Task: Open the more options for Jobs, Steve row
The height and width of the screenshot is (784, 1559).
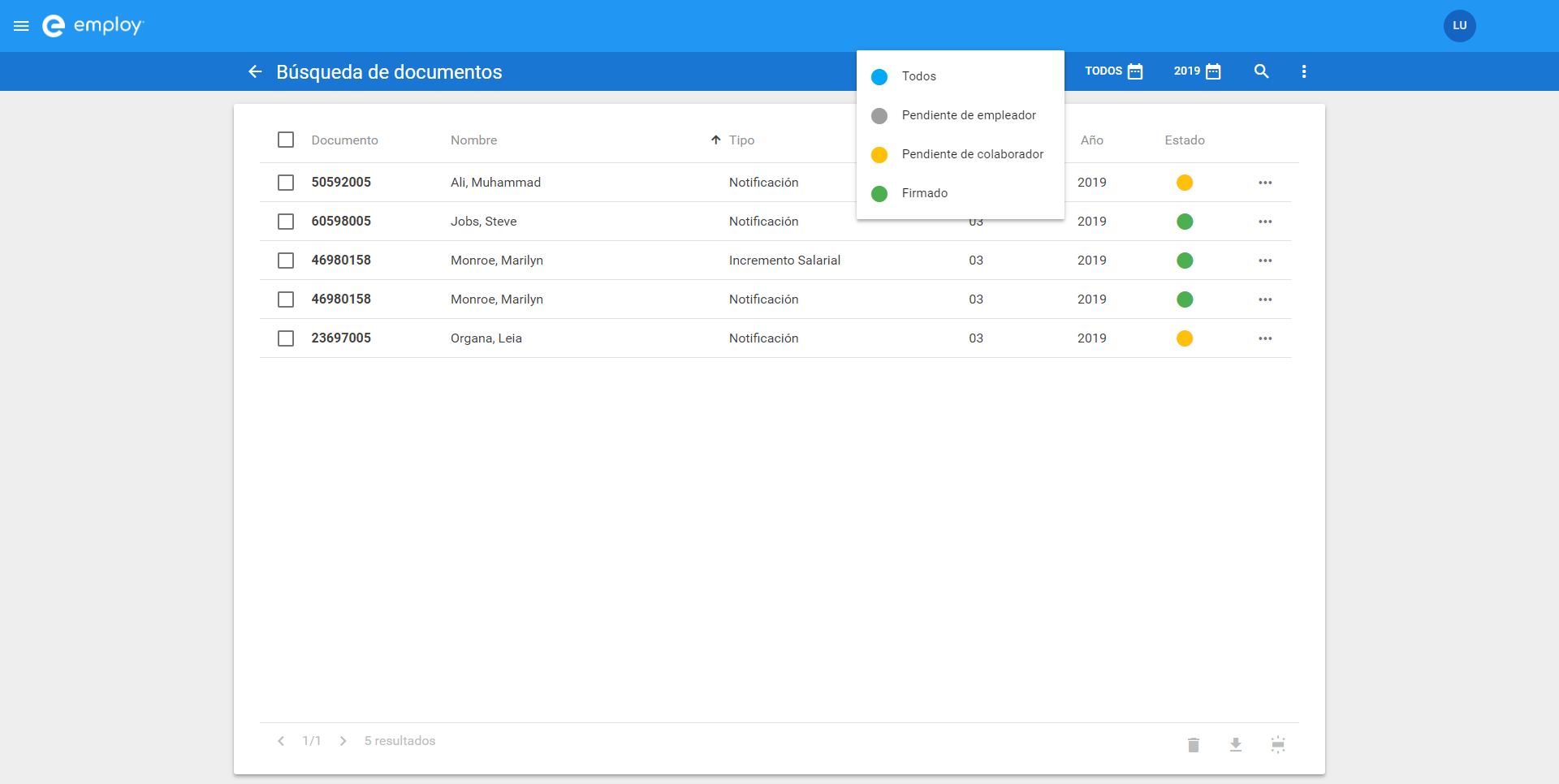Action: pyautogui.click(x=1265, y=222)
